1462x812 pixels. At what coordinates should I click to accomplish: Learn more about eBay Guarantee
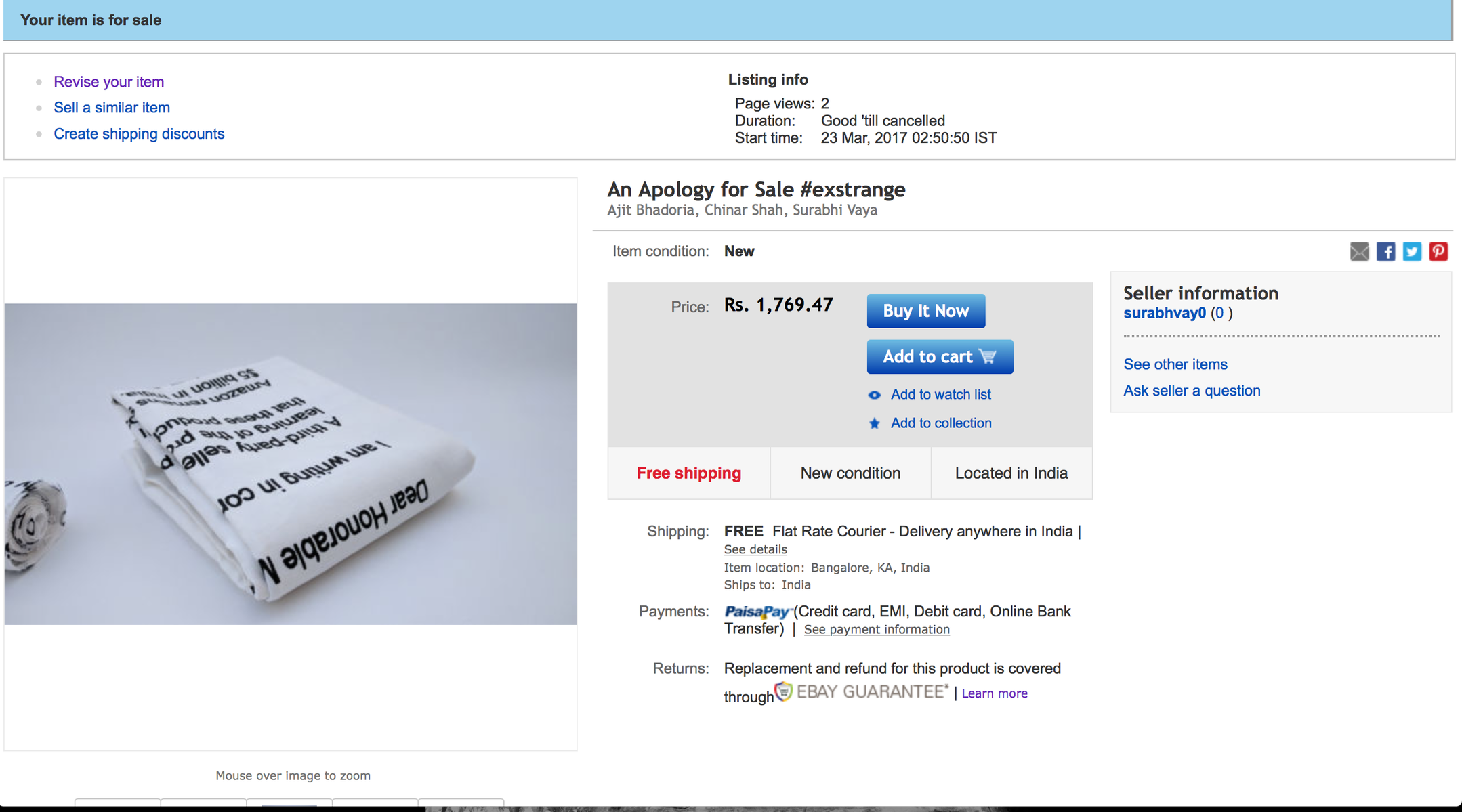click(x=995, y=693)
